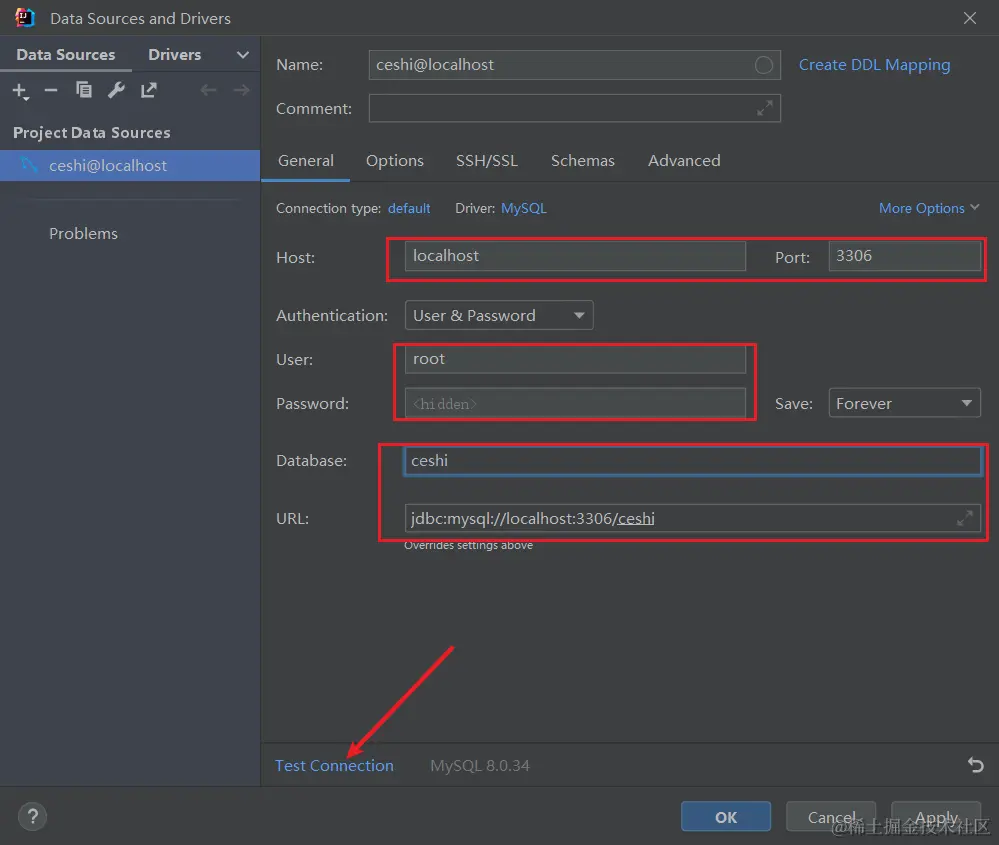Select Problems in the left panel
999x845 pixels.
[83, 234]
